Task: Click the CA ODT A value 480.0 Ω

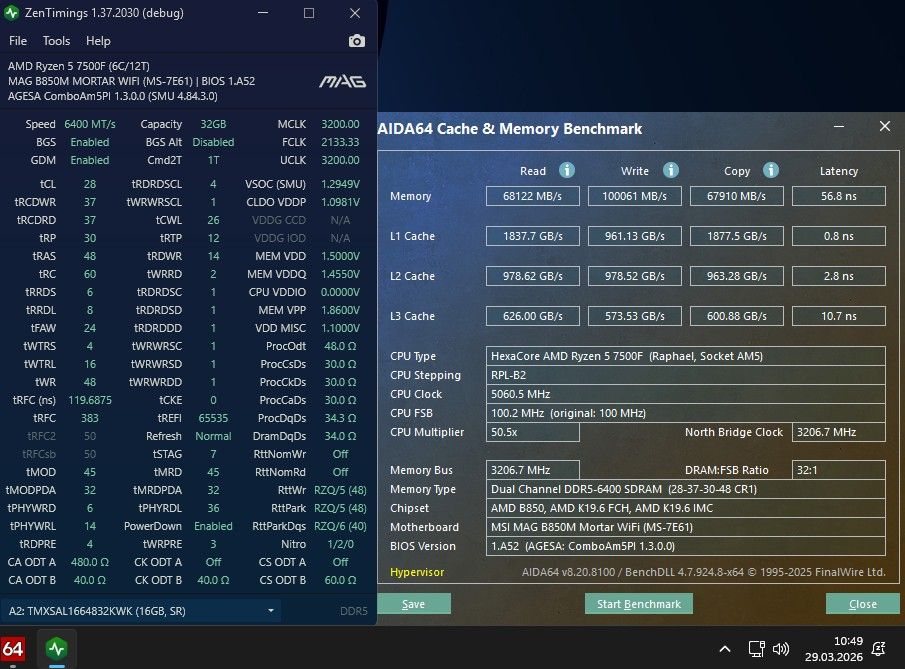Action: (x=89, y=562)
